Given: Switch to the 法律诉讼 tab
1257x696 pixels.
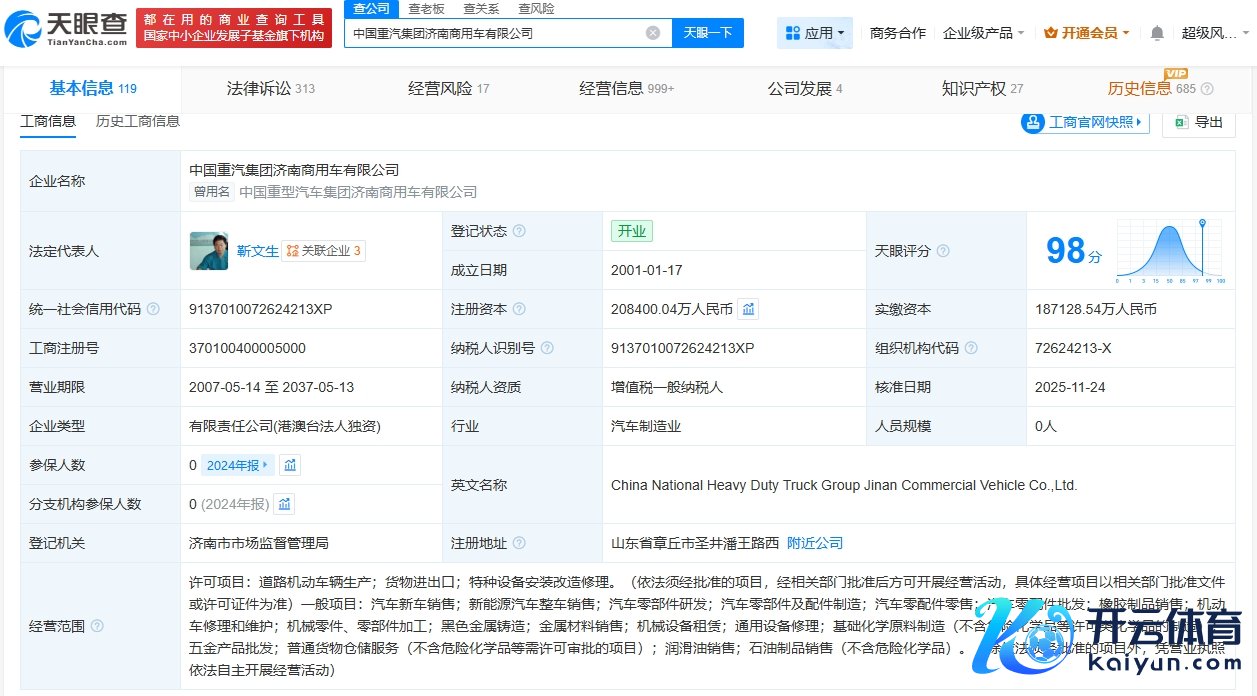Looking at the screenshot, I should (270, 88).
